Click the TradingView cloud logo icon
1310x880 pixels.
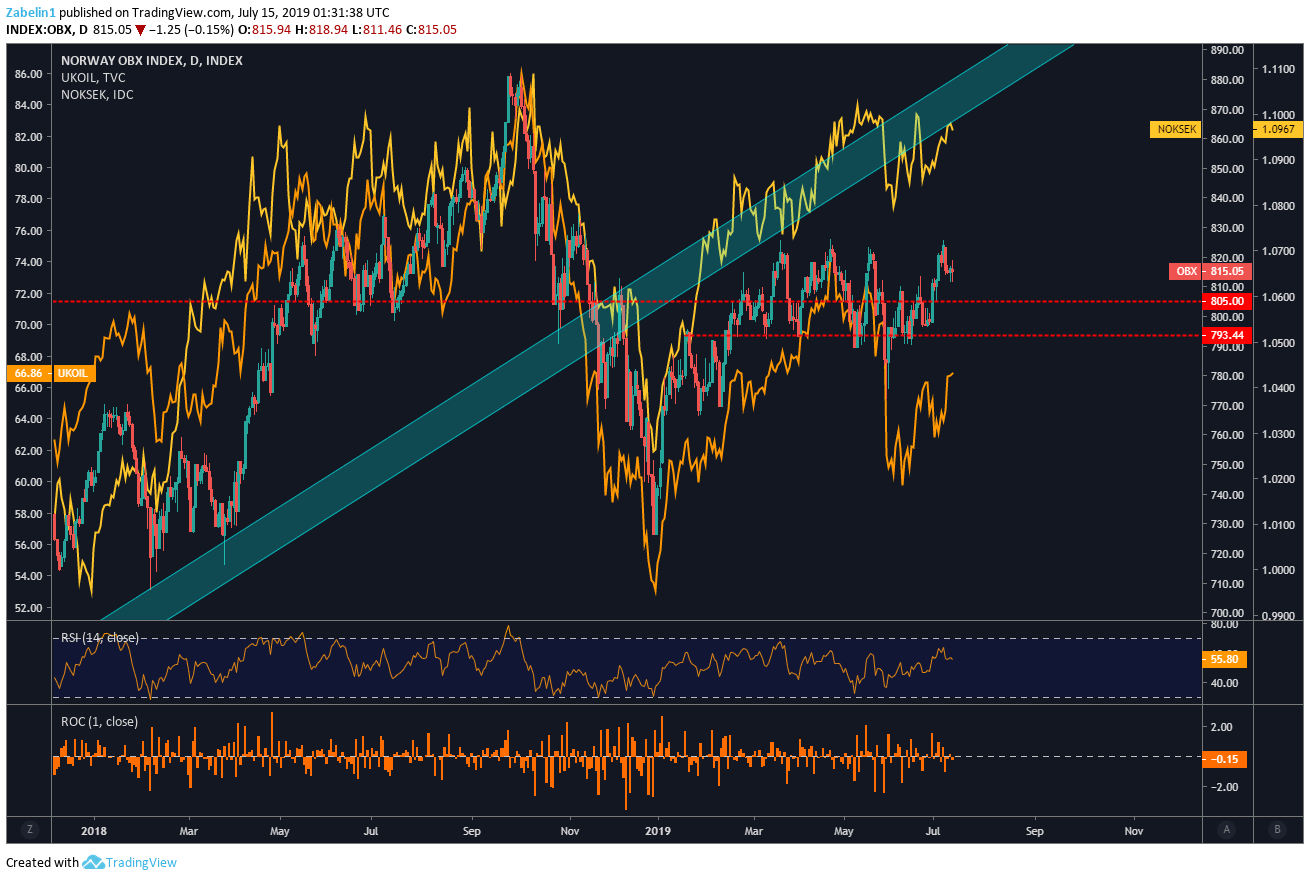pyautogui.click(x=94, y=862)
